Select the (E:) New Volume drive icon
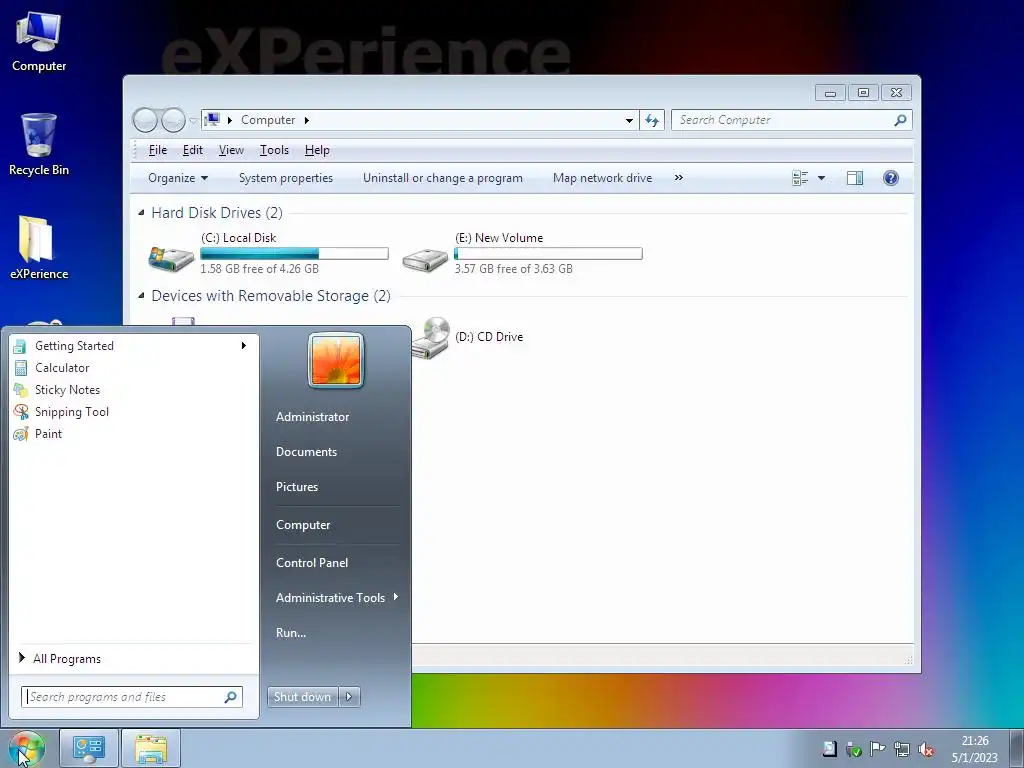1024x768 pixels. (x=425, y=259)
